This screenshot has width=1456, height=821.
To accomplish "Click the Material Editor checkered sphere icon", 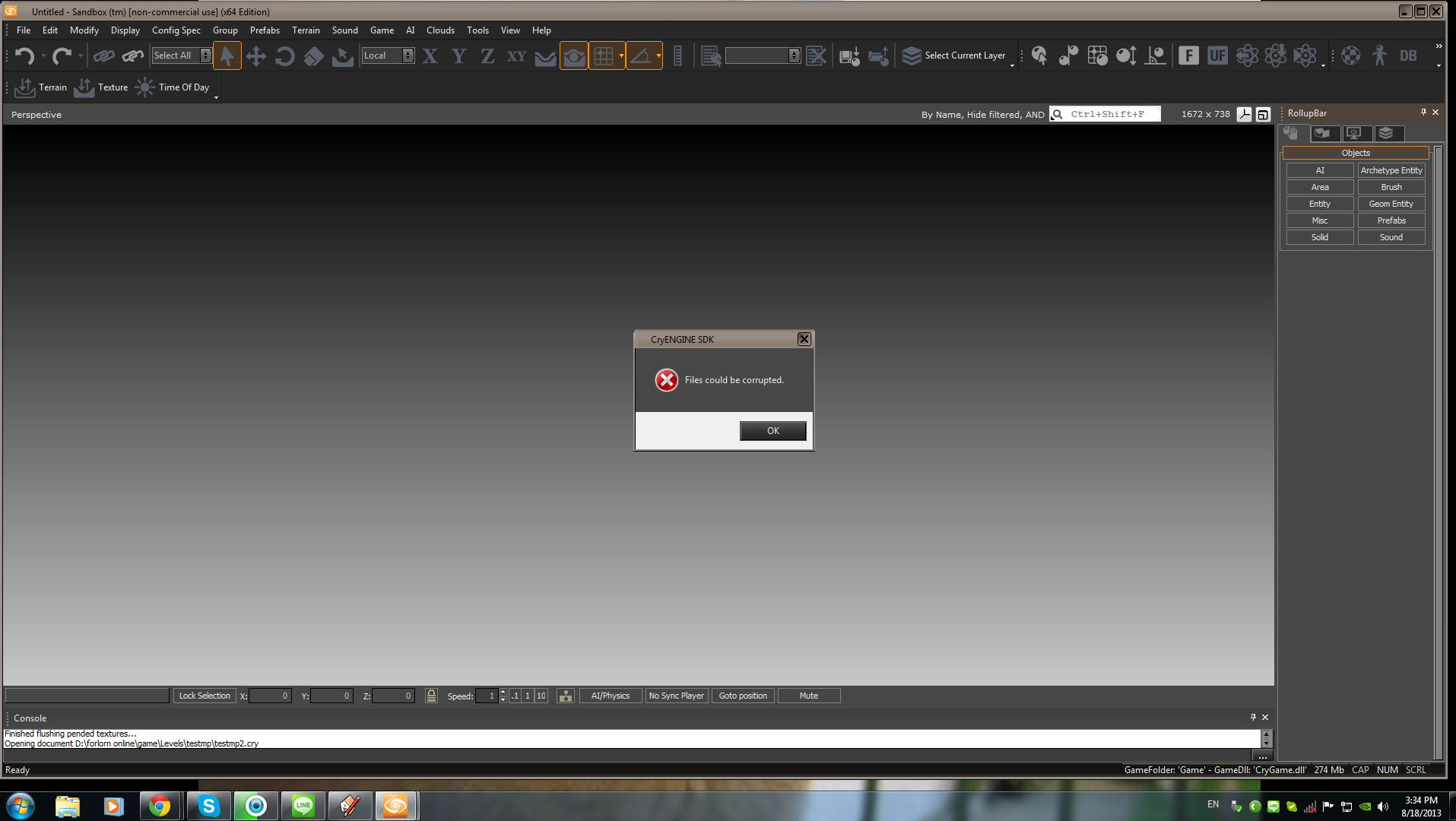I will [x=1350, y=55].
